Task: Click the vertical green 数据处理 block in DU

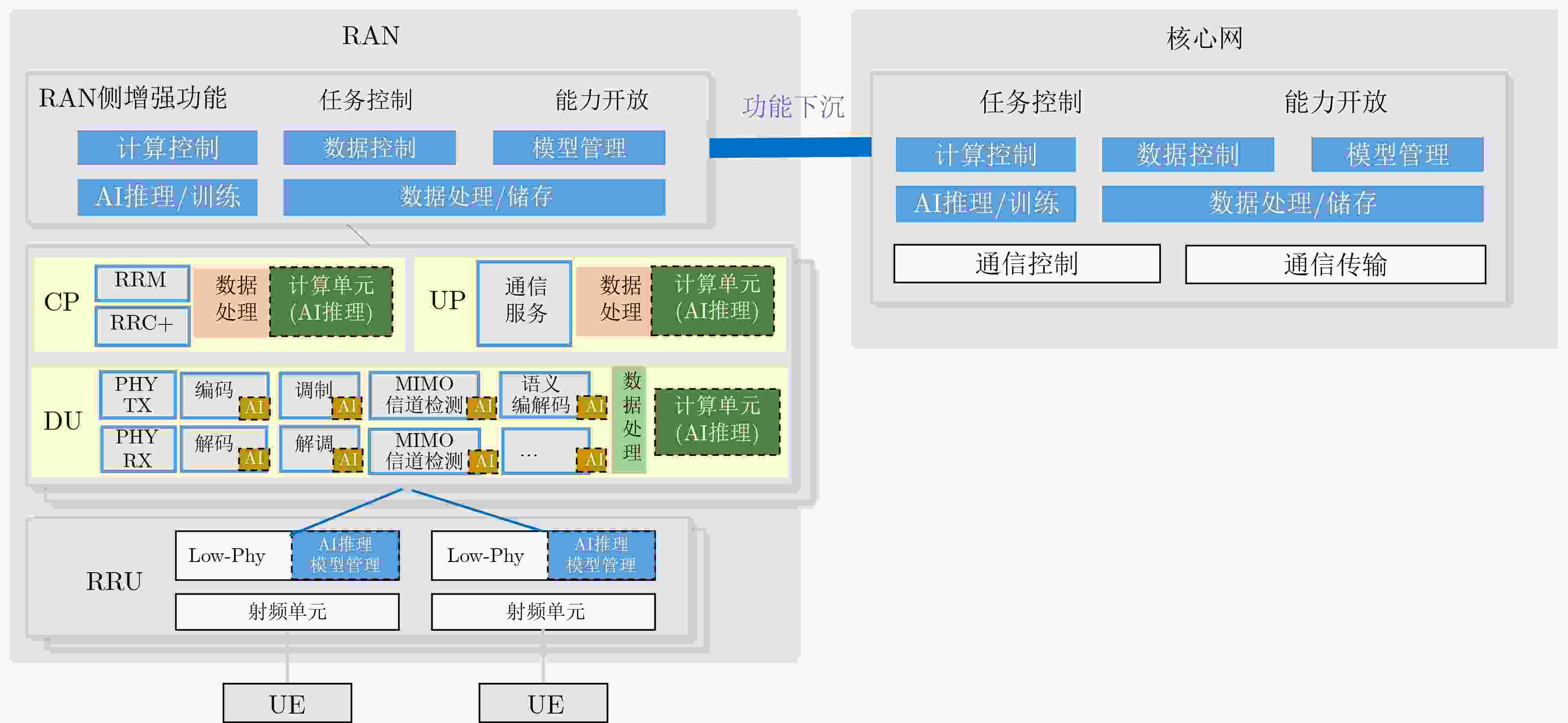Action: (629, 420)
